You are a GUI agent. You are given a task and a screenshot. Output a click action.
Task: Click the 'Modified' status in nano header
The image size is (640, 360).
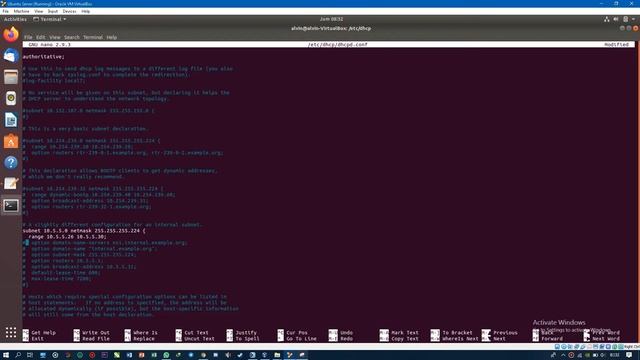[x=616, y=44]
